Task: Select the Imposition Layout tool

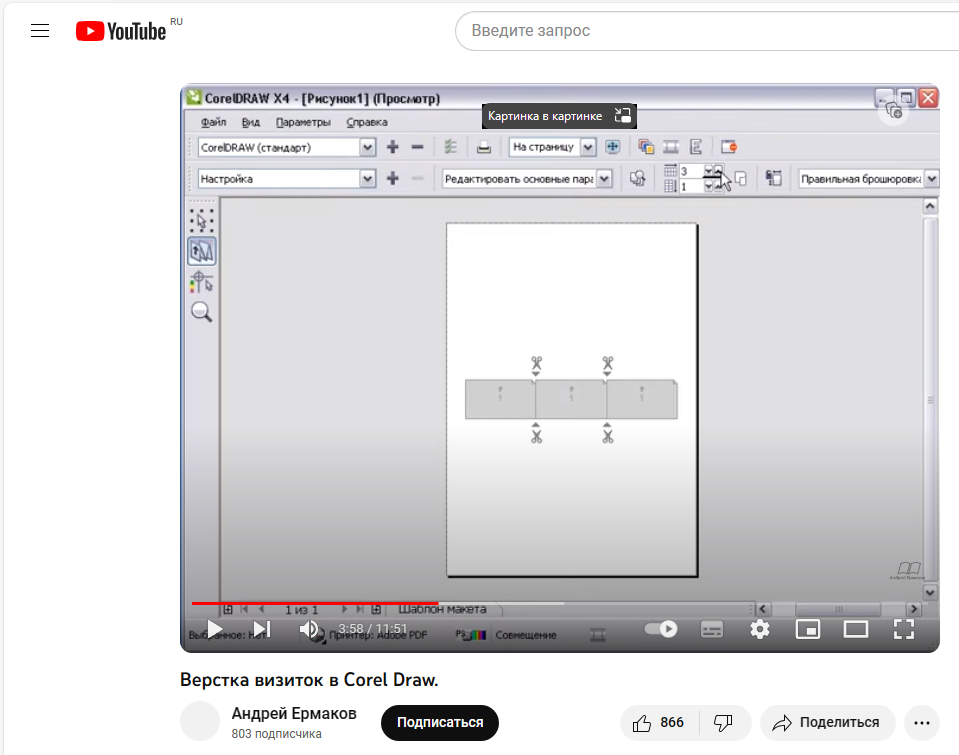Action: pos(201,251)
